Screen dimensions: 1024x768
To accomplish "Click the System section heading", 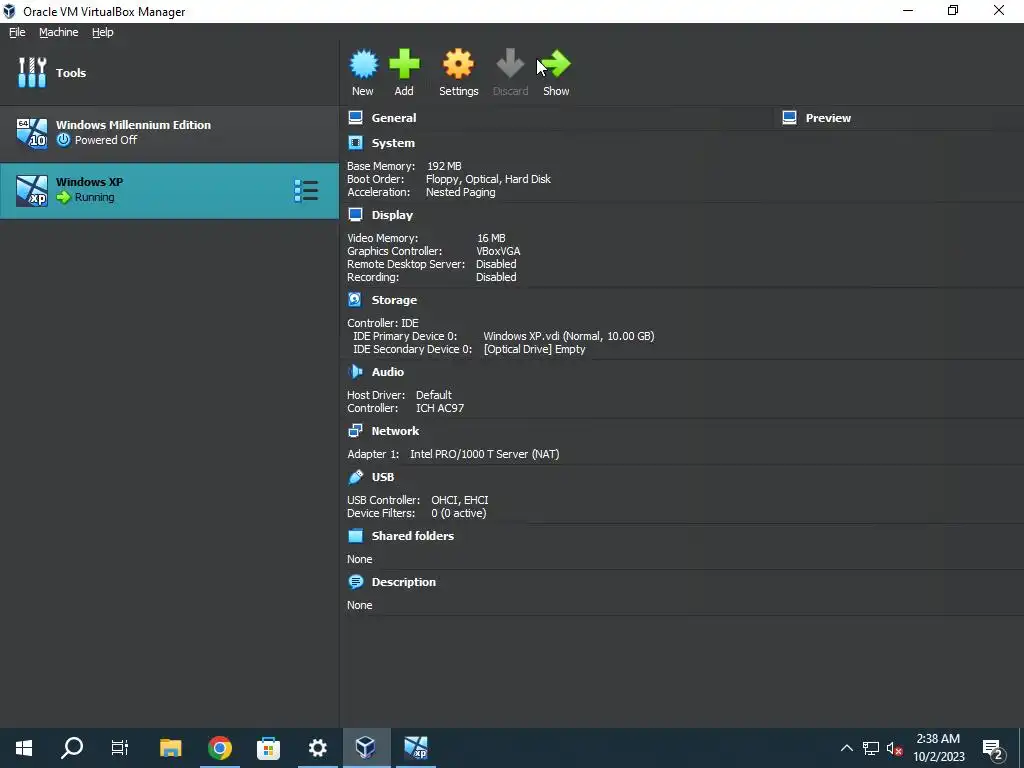I will (x=393, y=143).
